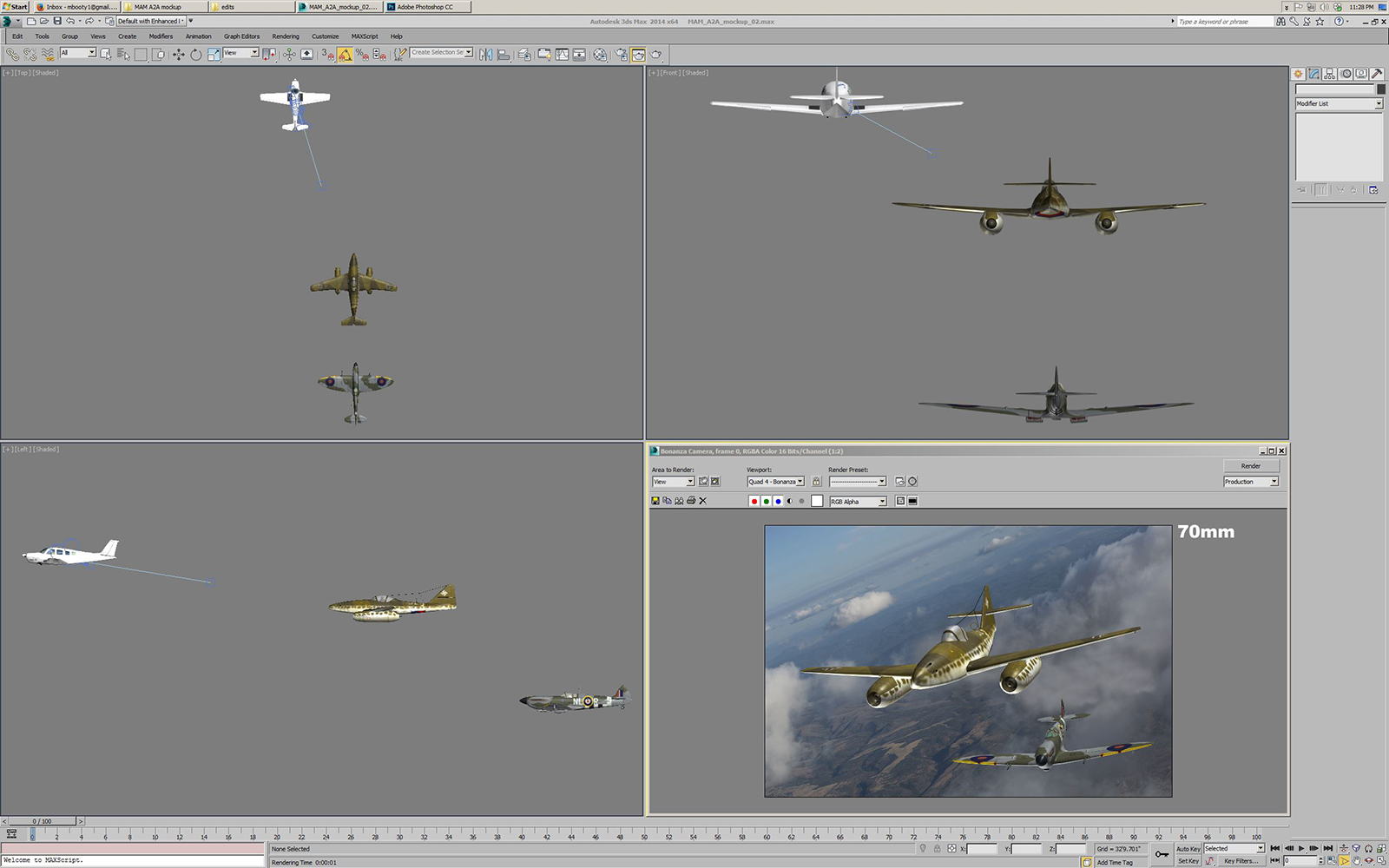Click the white background color swatch
Screen dimensions: 1389x868
pos(817,501)
